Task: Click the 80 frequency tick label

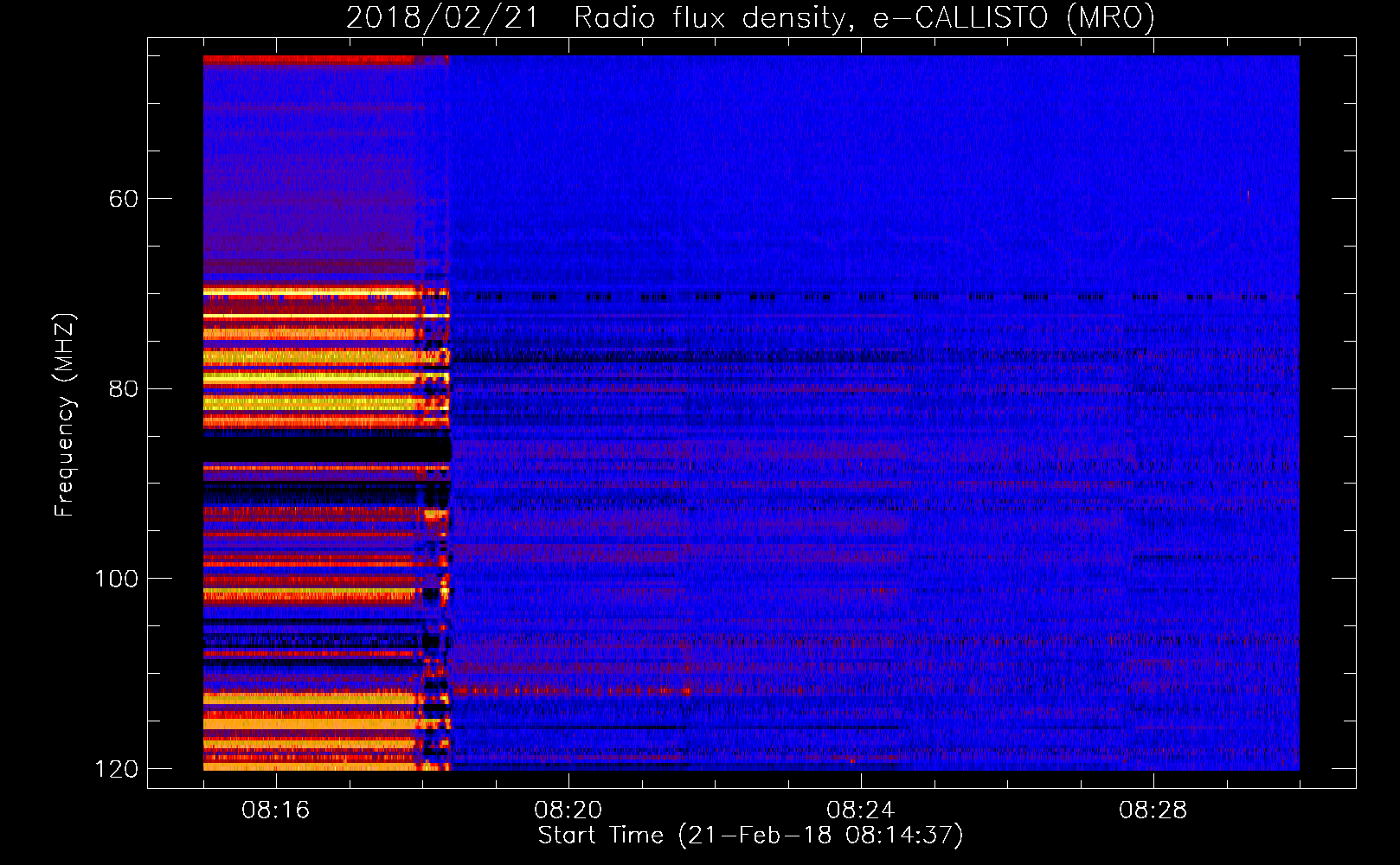Action: pyautogui.click(x=123, y=388)
